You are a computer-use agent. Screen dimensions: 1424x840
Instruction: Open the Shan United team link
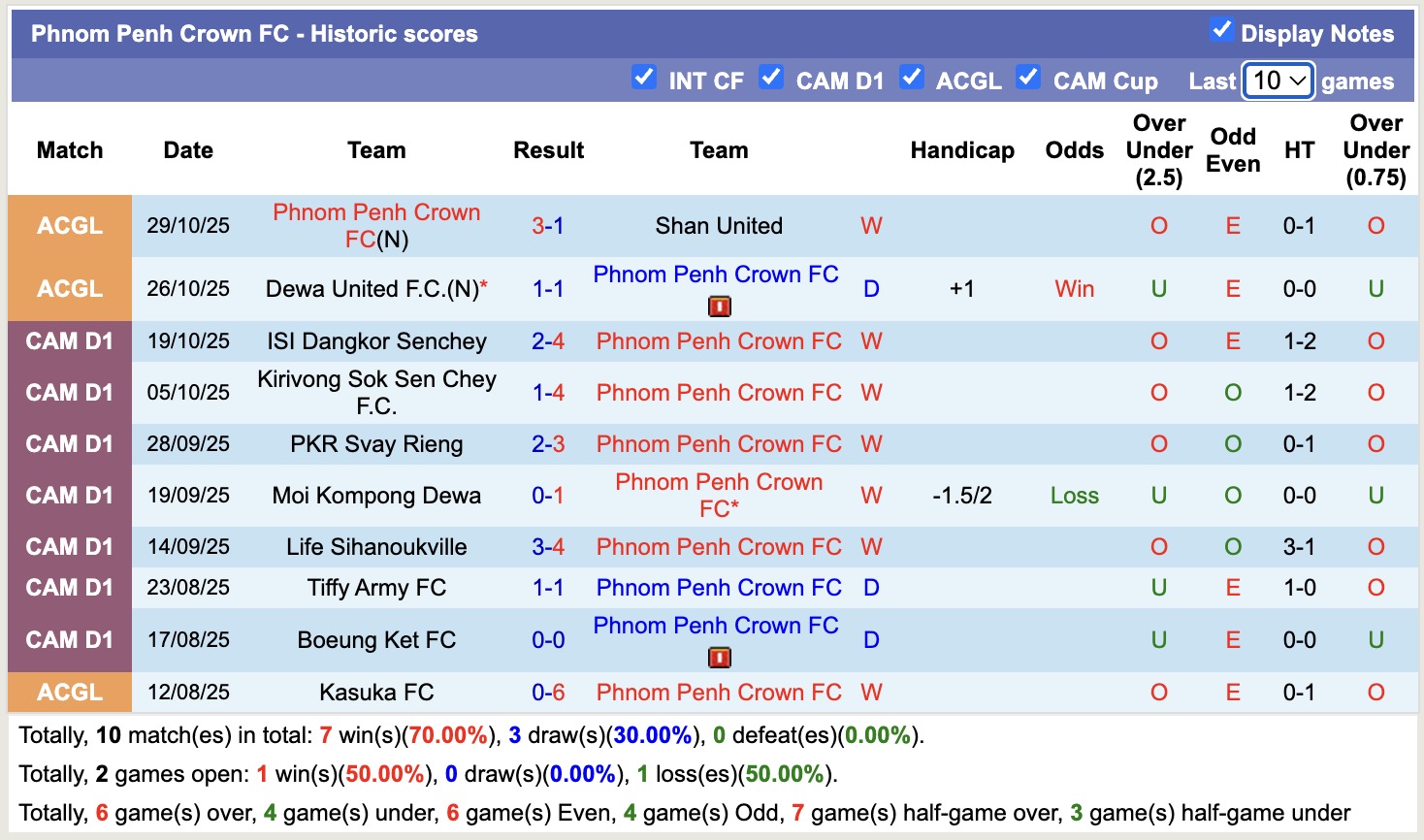point(718,226)
